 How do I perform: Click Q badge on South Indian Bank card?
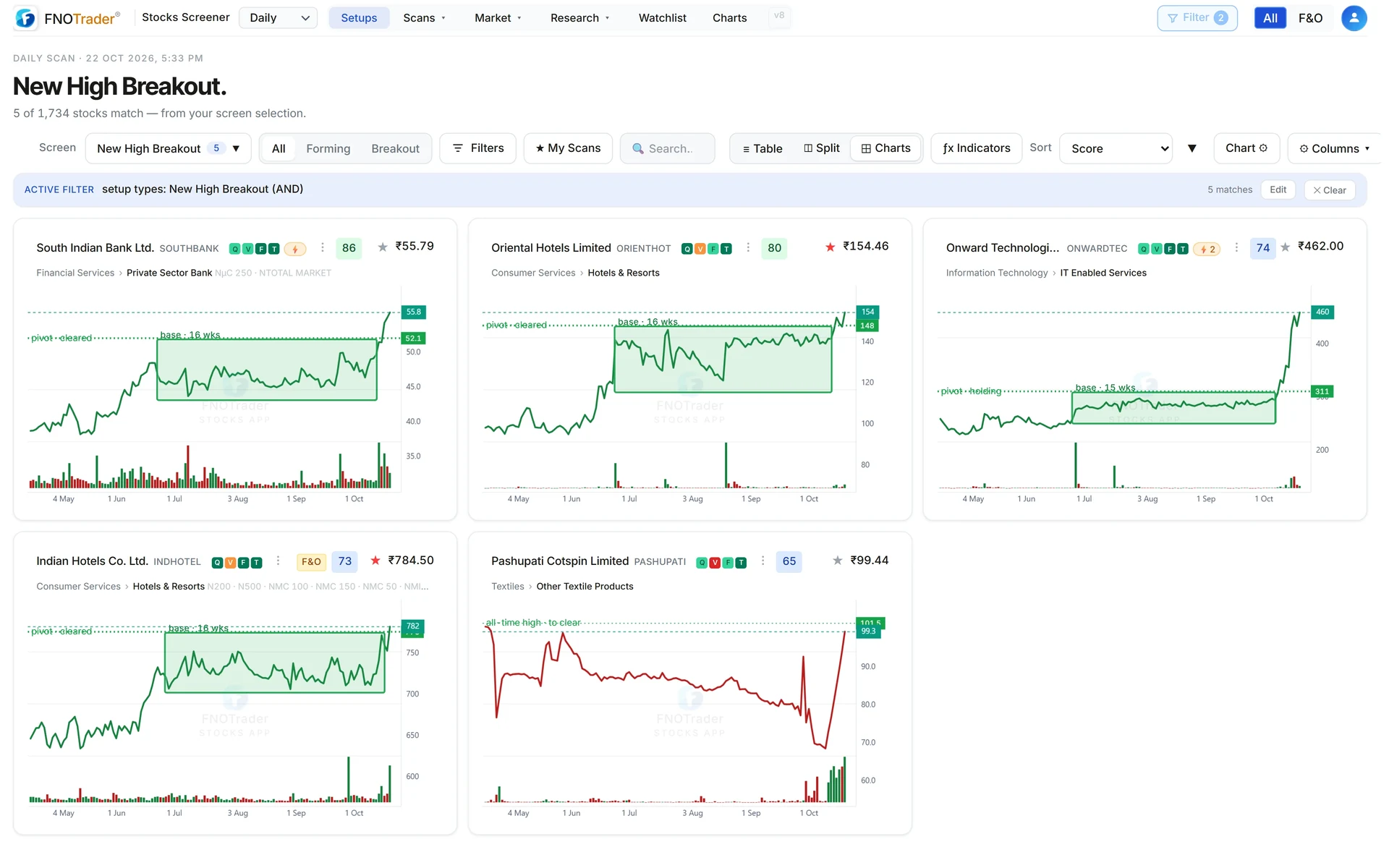coord(234,249)
